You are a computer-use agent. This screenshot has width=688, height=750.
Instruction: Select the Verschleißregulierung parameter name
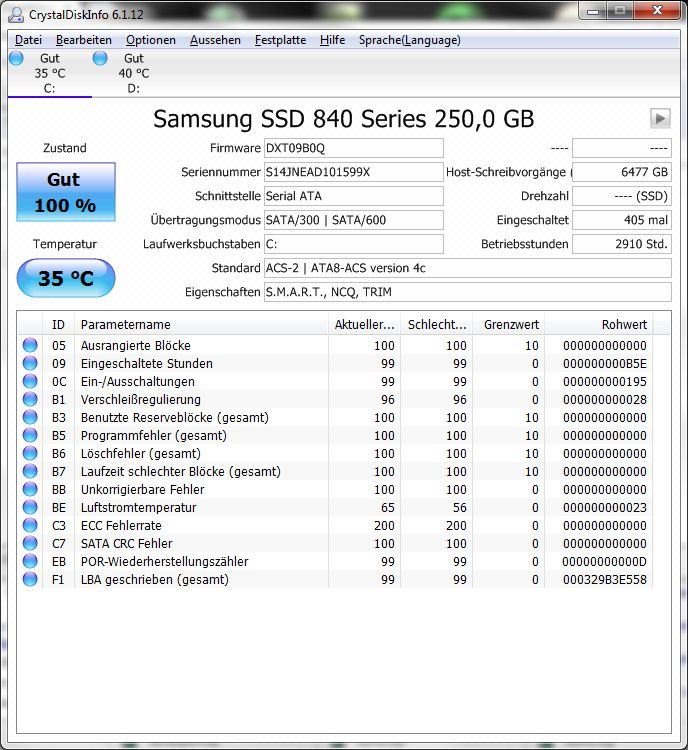point(141,399)
